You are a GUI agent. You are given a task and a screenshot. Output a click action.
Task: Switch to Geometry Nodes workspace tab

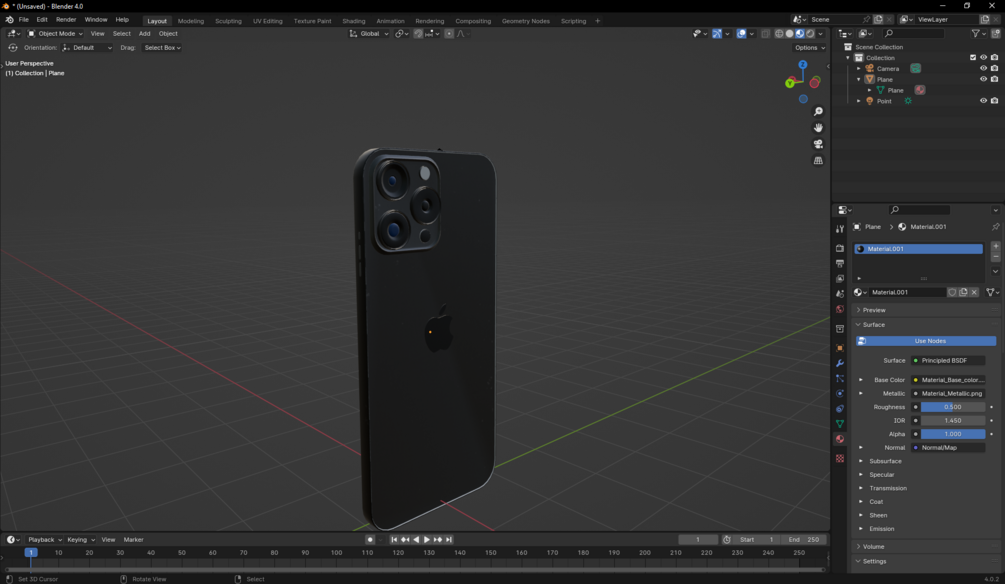pyautogui.click(x=526, y=21)
